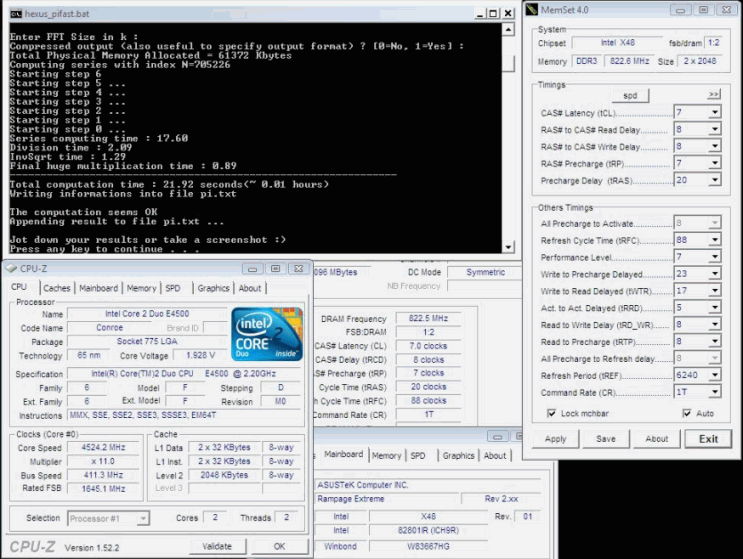Click the OK button in CPU-Z
The height and width of the screenshot is (559, 743).
click(x=280, y=546)
